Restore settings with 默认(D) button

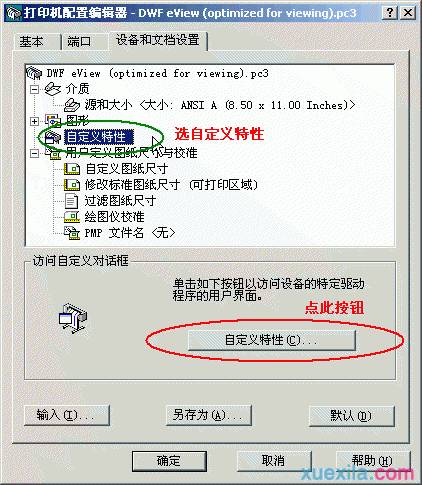tap(352, 416)
